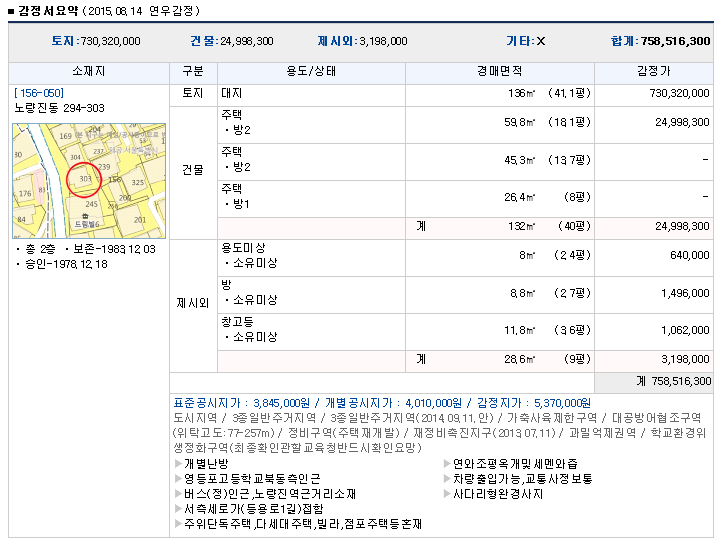Viewport: 720px width, 547px height.
Task: Select the 26.4㎡ (8평) area cell
Action: (x=500, y=199)
